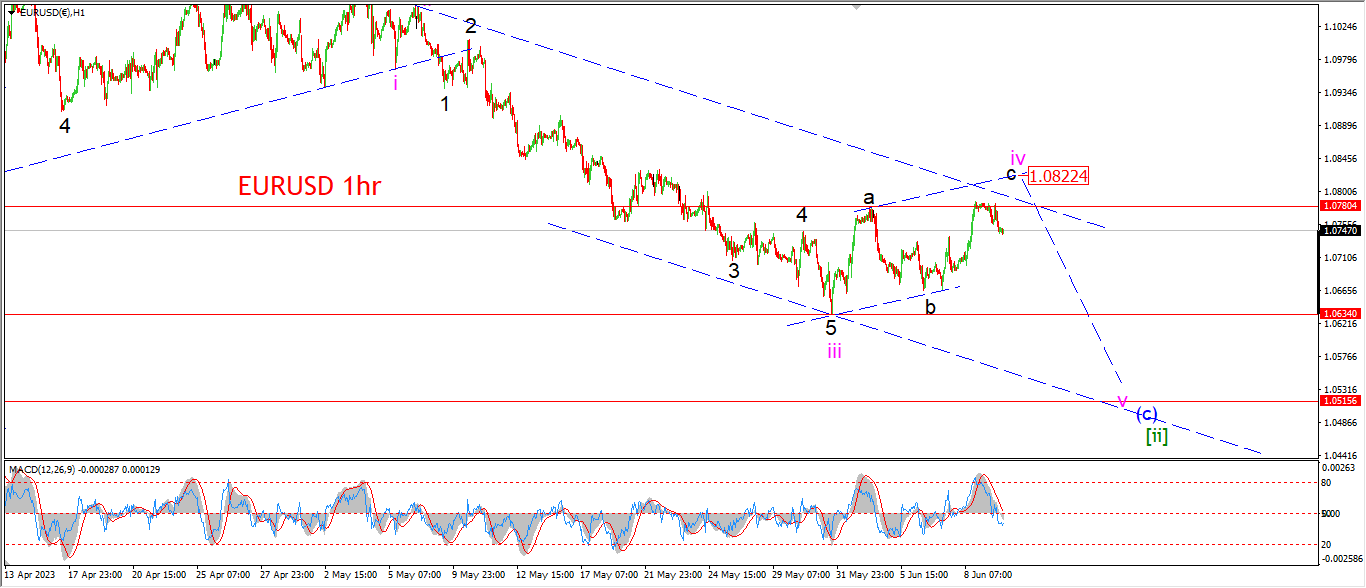Viewport: 1366px width, 588px height.
Task: Click the 1.09796 price axis value
Action: (x=1340, y=59)
